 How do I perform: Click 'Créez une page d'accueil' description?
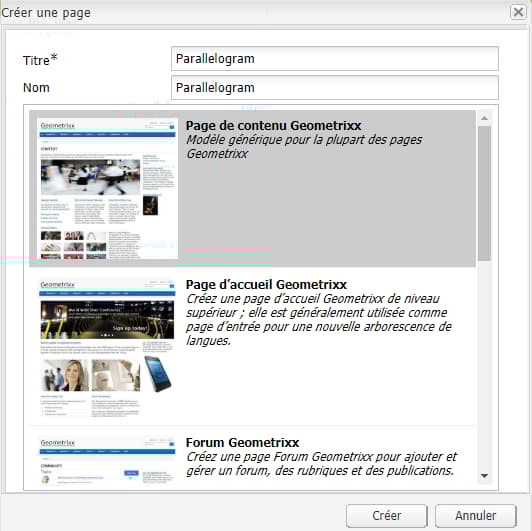(319, 320)
